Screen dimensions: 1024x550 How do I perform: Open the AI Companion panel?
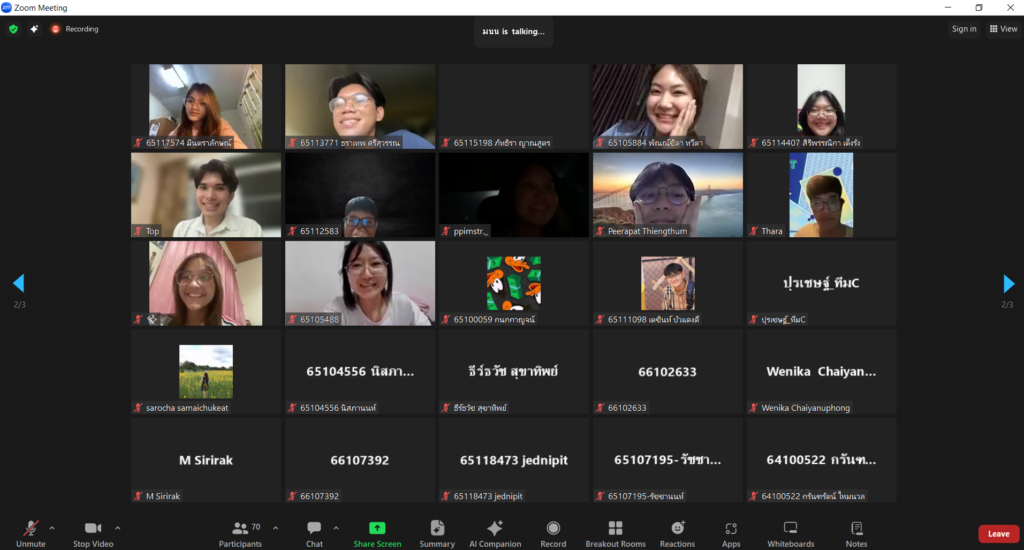[494, 533]
